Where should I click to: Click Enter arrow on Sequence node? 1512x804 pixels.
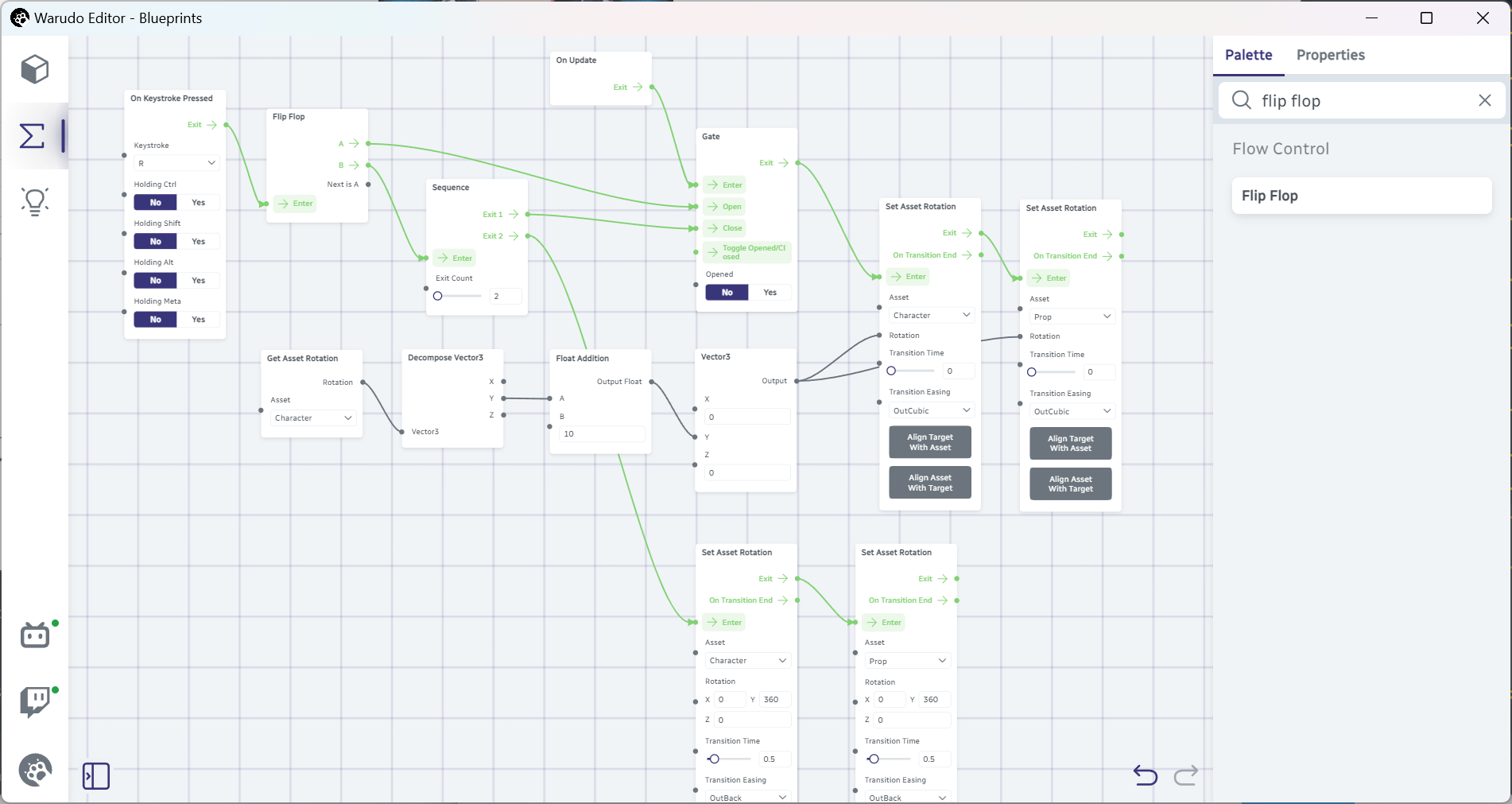[455, 258]
